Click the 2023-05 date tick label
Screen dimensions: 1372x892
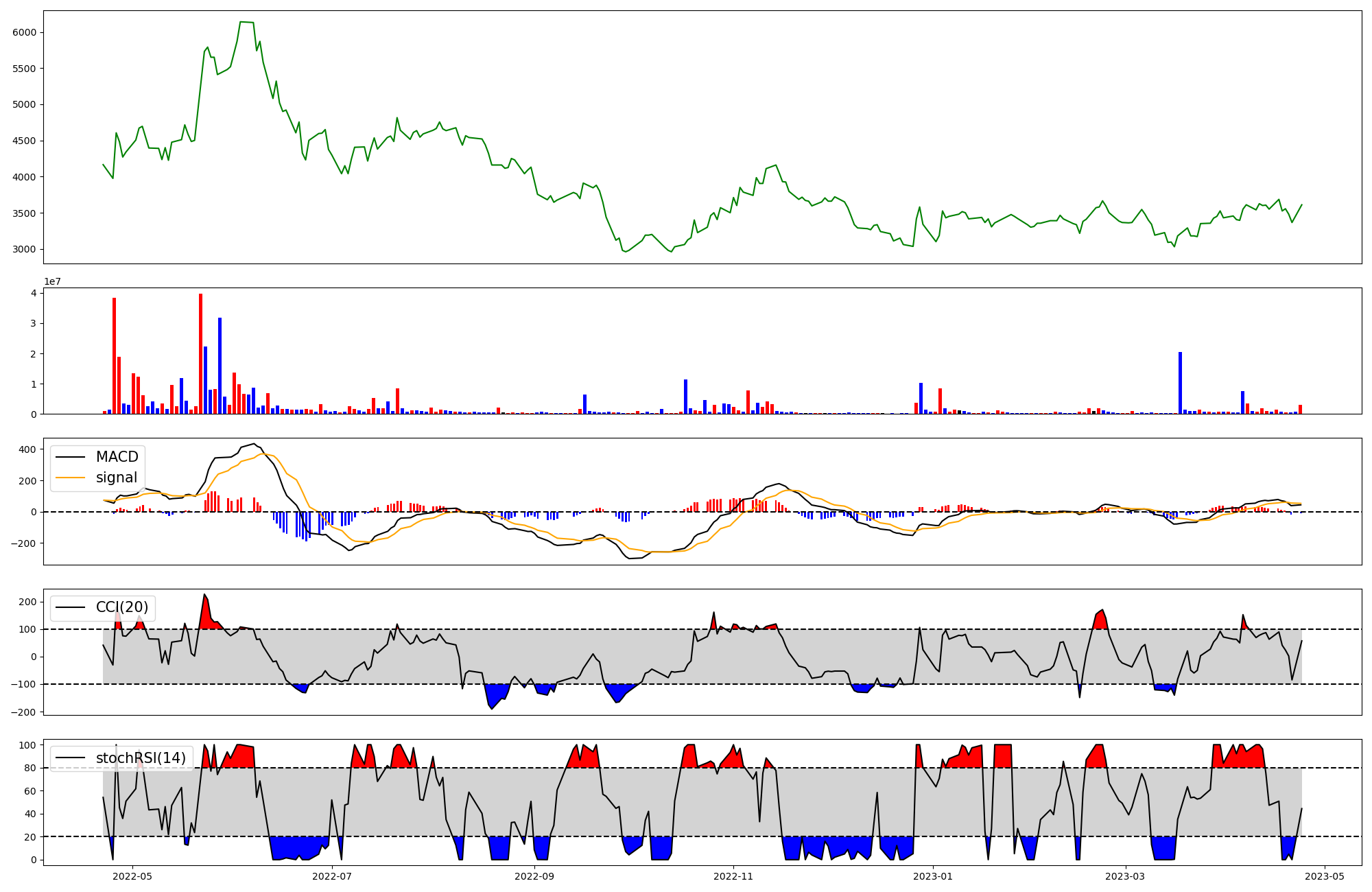[x=1324, y=876]
